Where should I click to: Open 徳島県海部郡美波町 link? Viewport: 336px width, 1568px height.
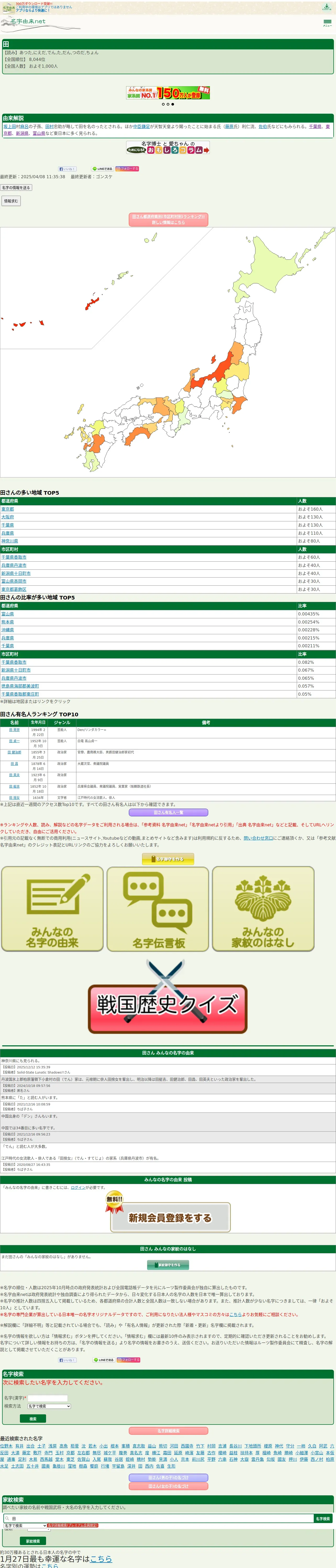coord(20,686)
